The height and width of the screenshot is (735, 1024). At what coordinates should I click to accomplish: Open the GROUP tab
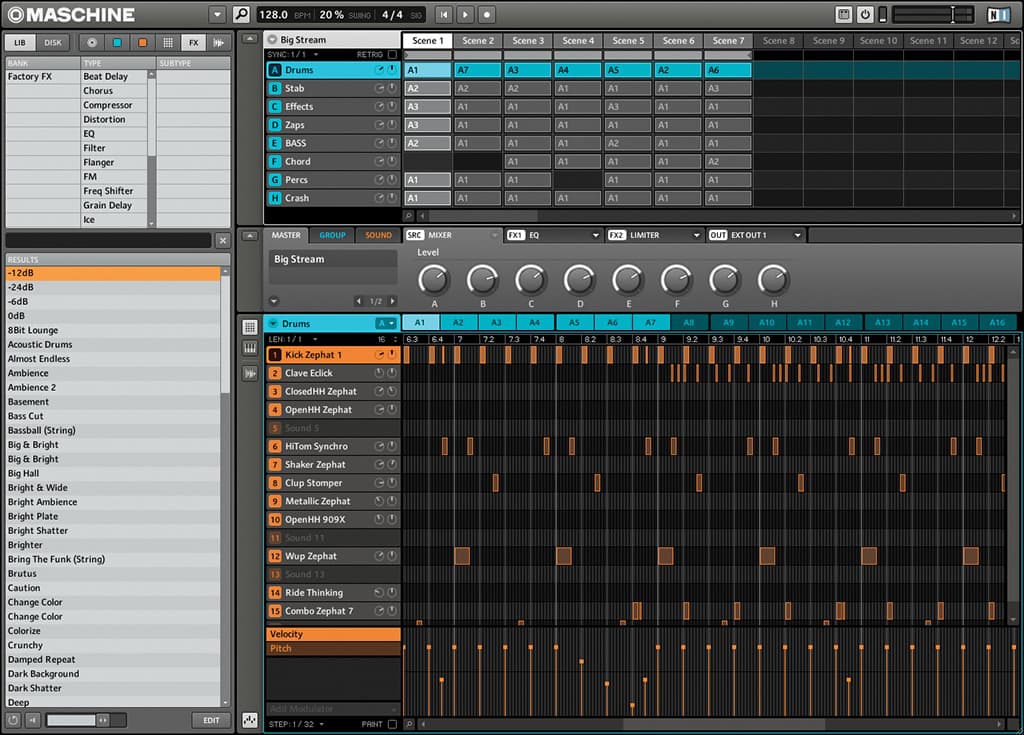(x=332, y=235)
